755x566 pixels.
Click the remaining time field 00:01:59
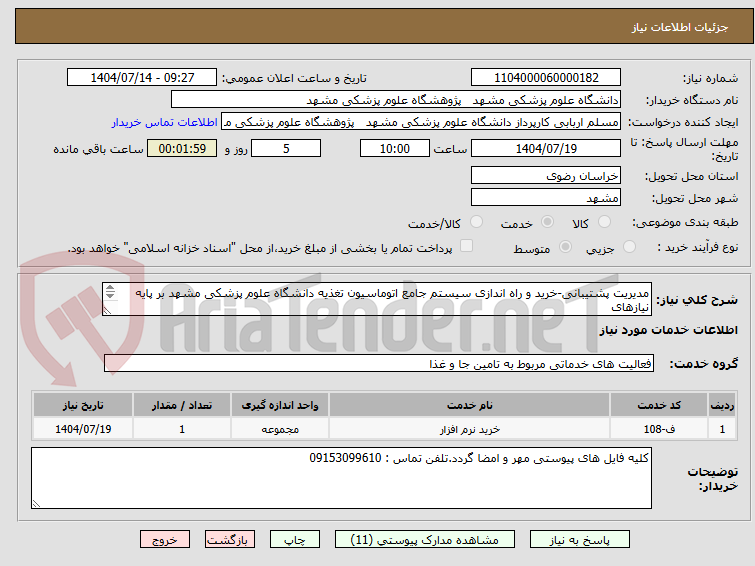pyautogui.click(x=182, y=148)
